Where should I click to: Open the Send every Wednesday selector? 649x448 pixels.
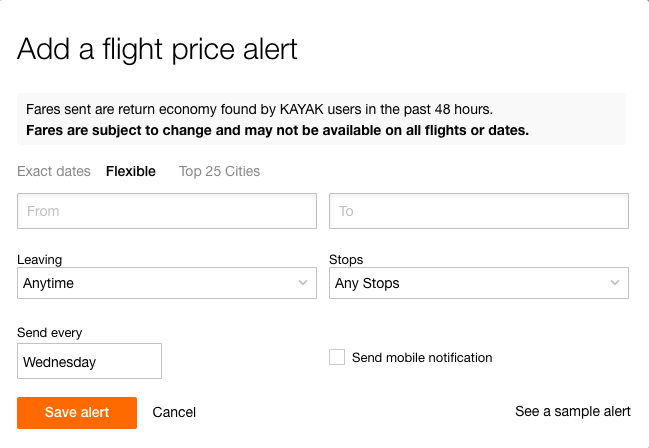(89, 361)
